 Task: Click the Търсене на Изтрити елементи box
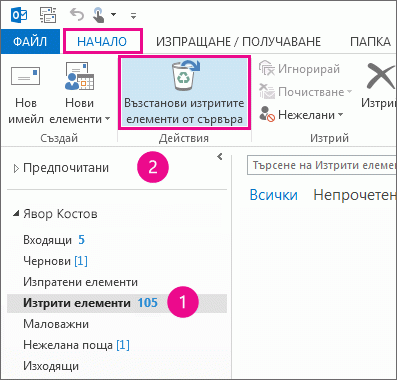tap(322, 165)
